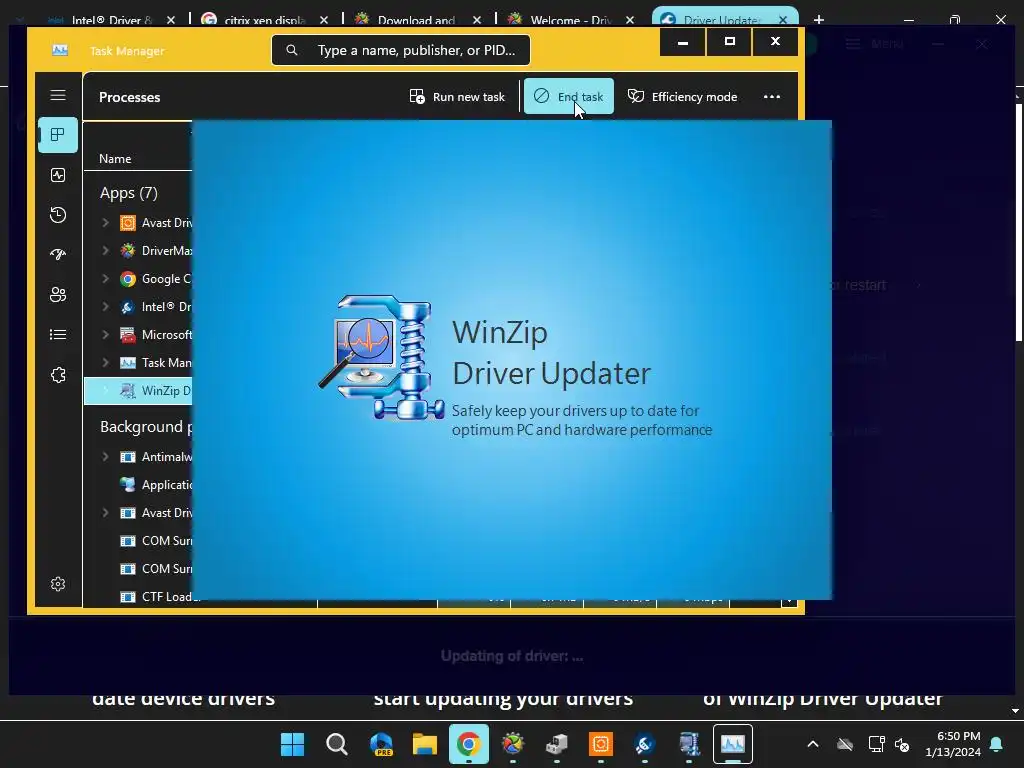Click the Run new task button
1024x768 pixels.
[x=457, y=97]
